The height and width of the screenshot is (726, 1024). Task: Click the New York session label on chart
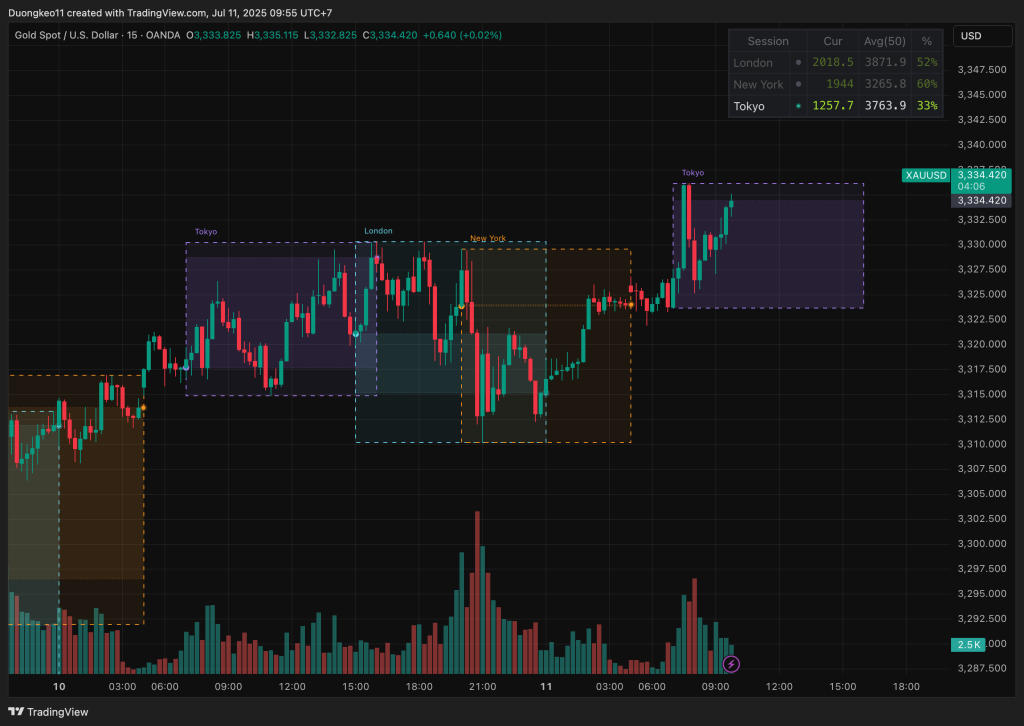click(x=488, y=239)
